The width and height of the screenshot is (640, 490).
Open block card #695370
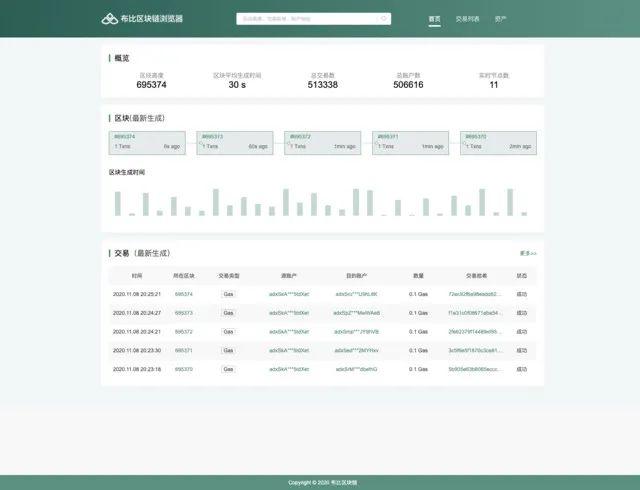point(498,143)
